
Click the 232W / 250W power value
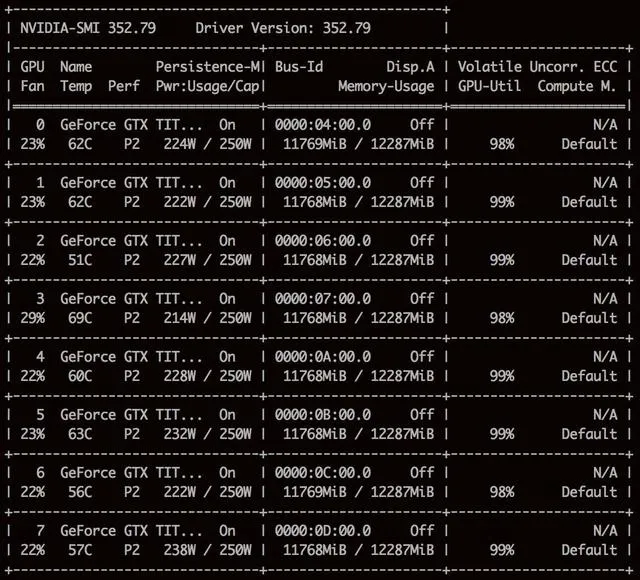pyautogui.click(x=206, y=434)
